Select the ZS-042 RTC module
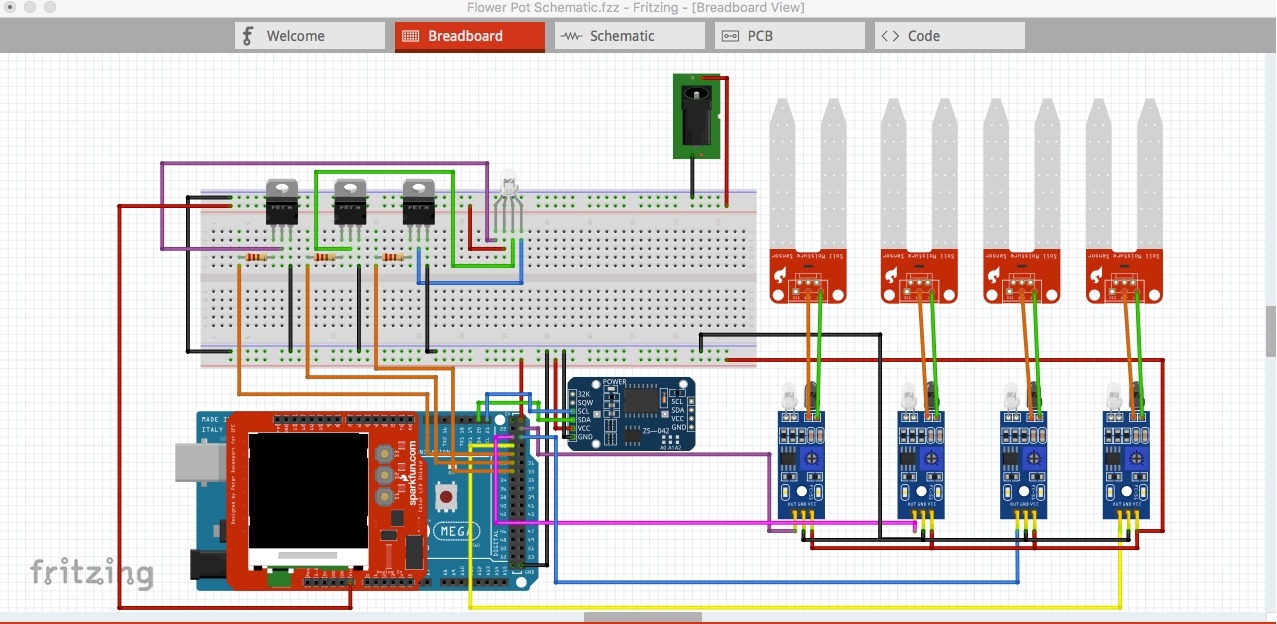 (630, 410)
